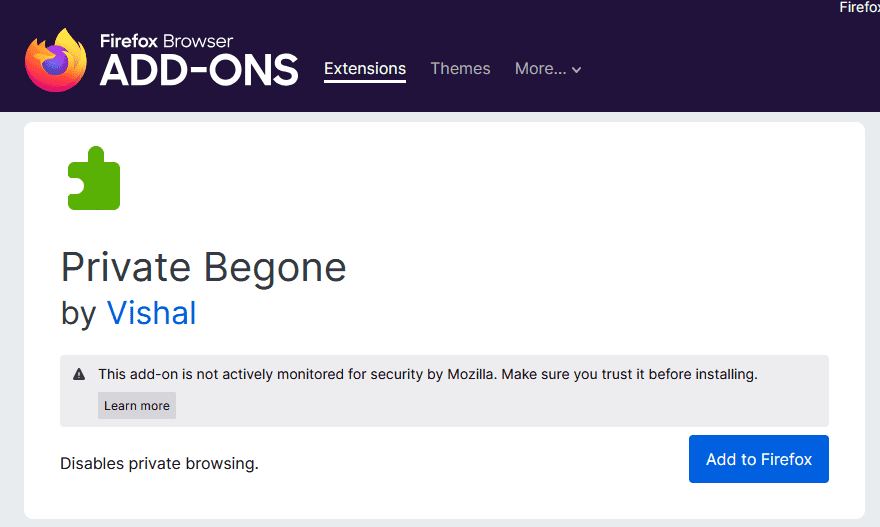Viewport: 880px width, 527px height.
Task: Open author Vishal's profile link
Action: pos(151,313)
